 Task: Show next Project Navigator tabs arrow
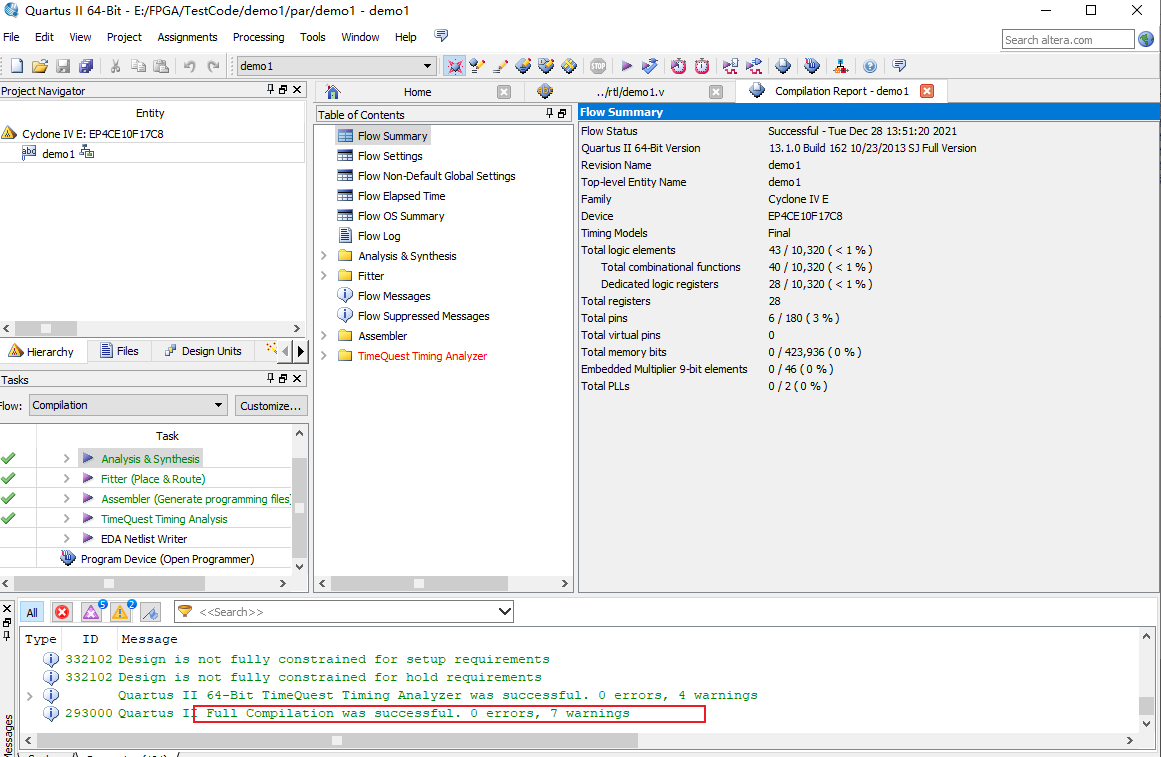coord(301,351)
